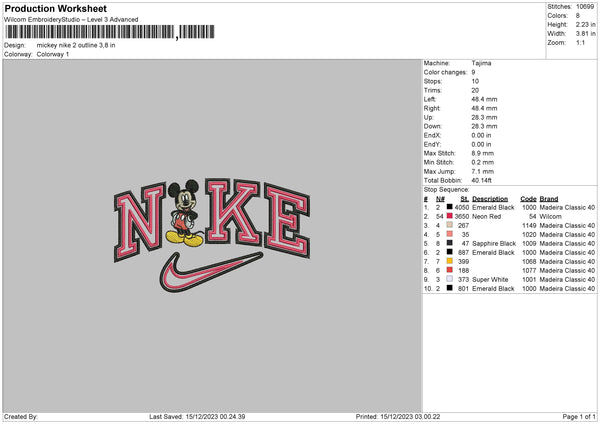Click the beige swatch in stop row 3
600x424 pixels.
[x=450, y=225]
